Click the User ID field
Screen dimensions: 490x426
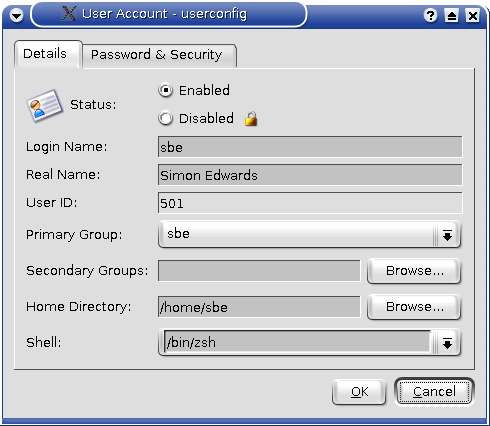[x=310, y=203]
